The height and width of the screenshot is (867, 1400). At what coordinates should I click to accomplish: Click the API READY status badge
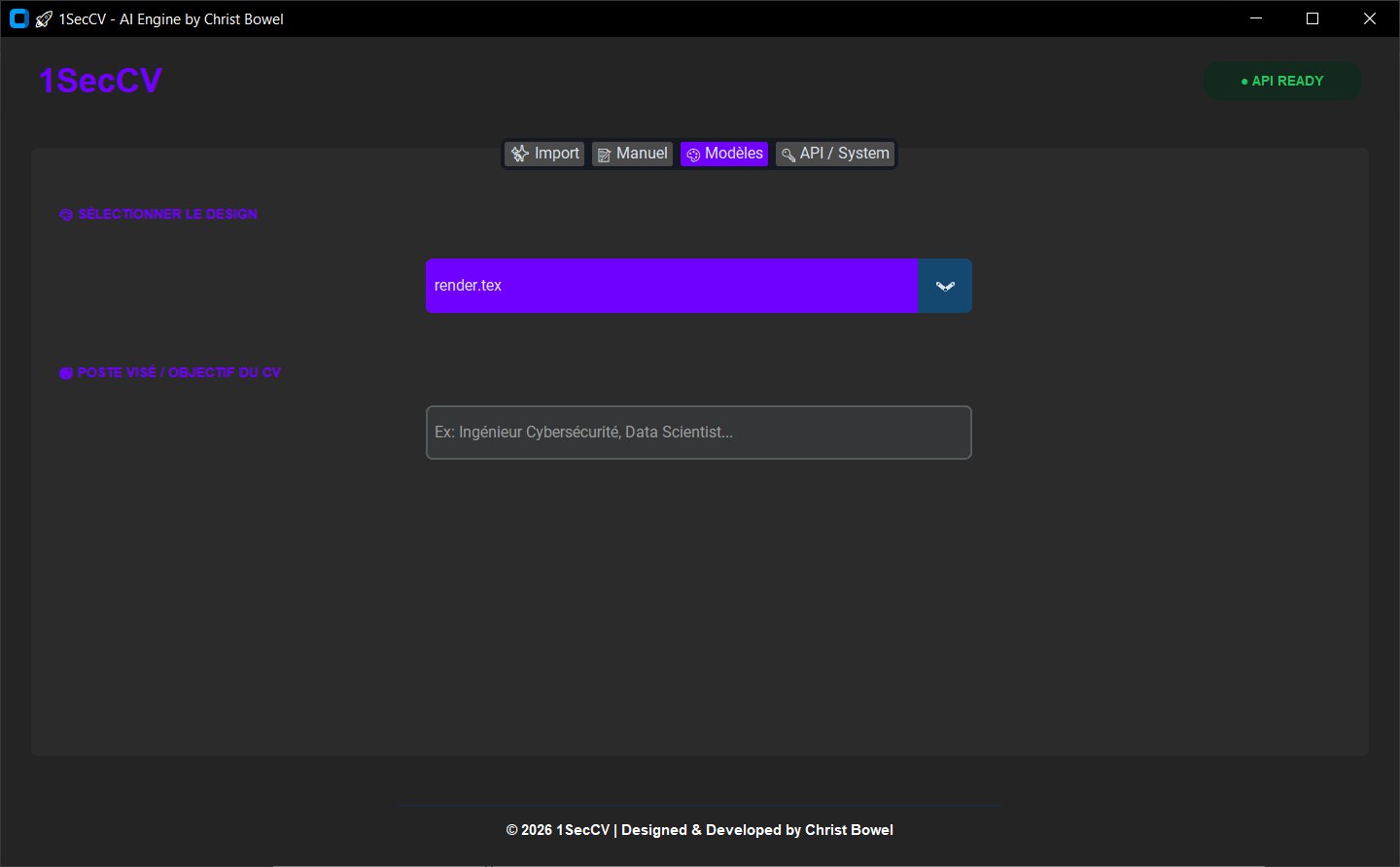(x=1281, y=81)
